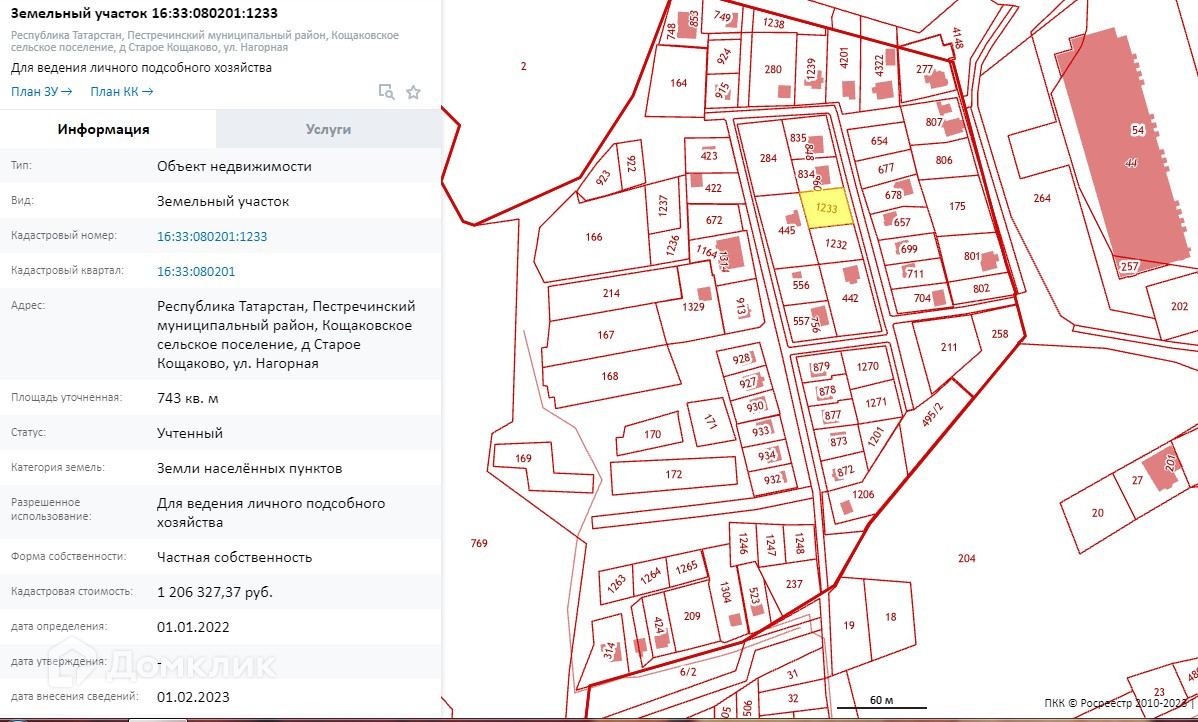Click parcel 168 on the map
Screen dimensions: 1198x722
(x=610, y=376)
